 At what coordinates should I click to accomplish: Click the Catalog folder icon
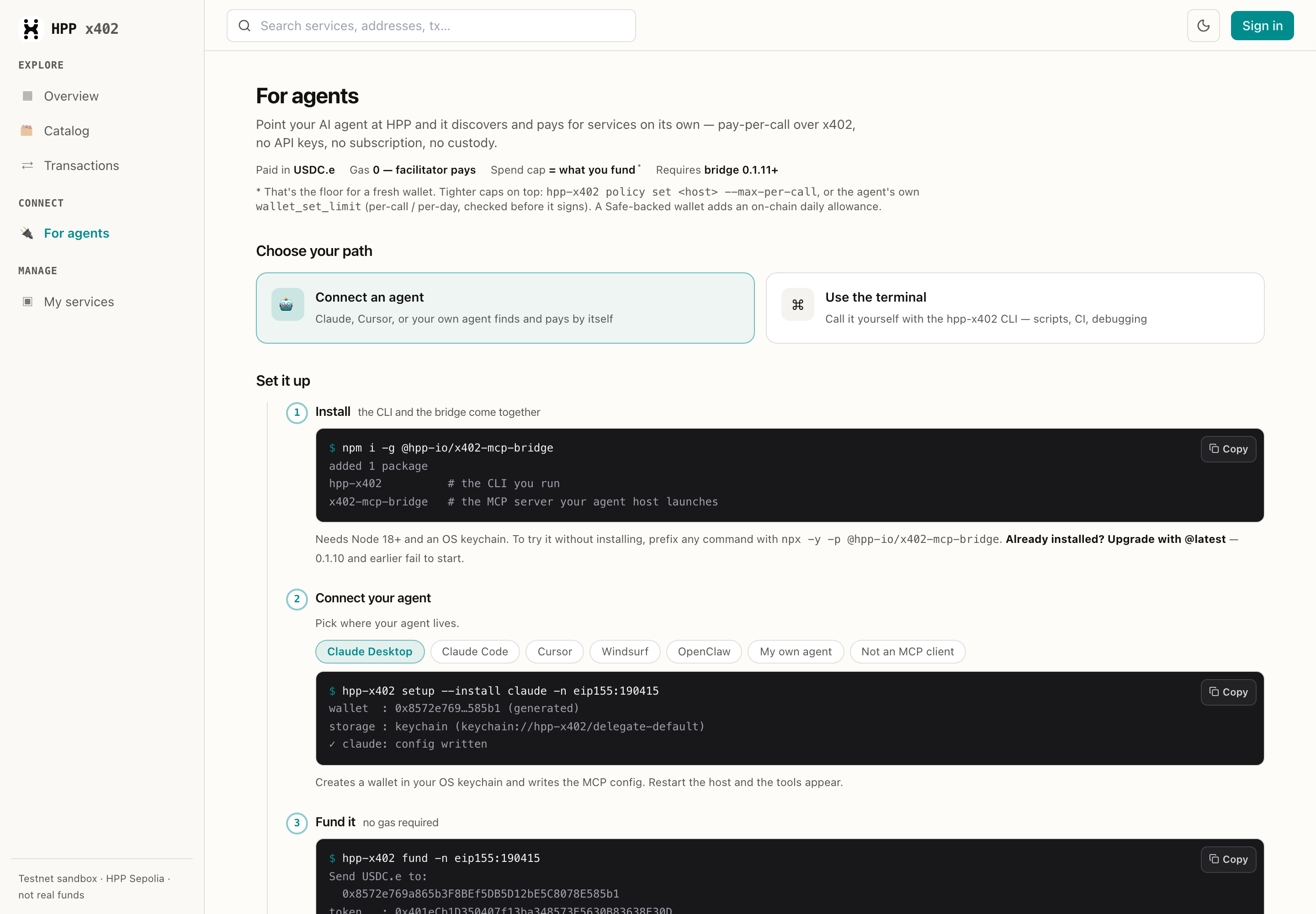tap(27, 131)
